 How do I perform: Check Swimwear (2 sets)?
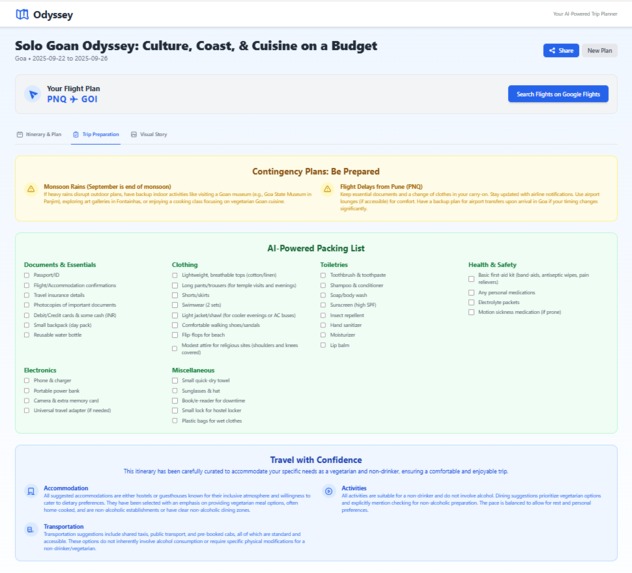[175, 305]
